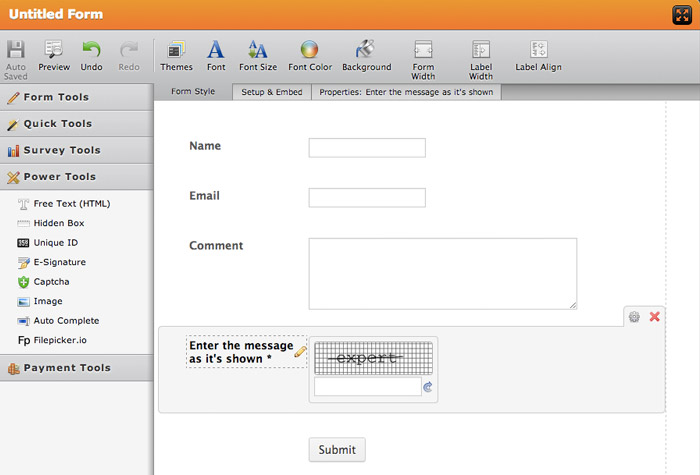Refresh the captcha image
700x475 pixels.
click(x=428, y=387)
